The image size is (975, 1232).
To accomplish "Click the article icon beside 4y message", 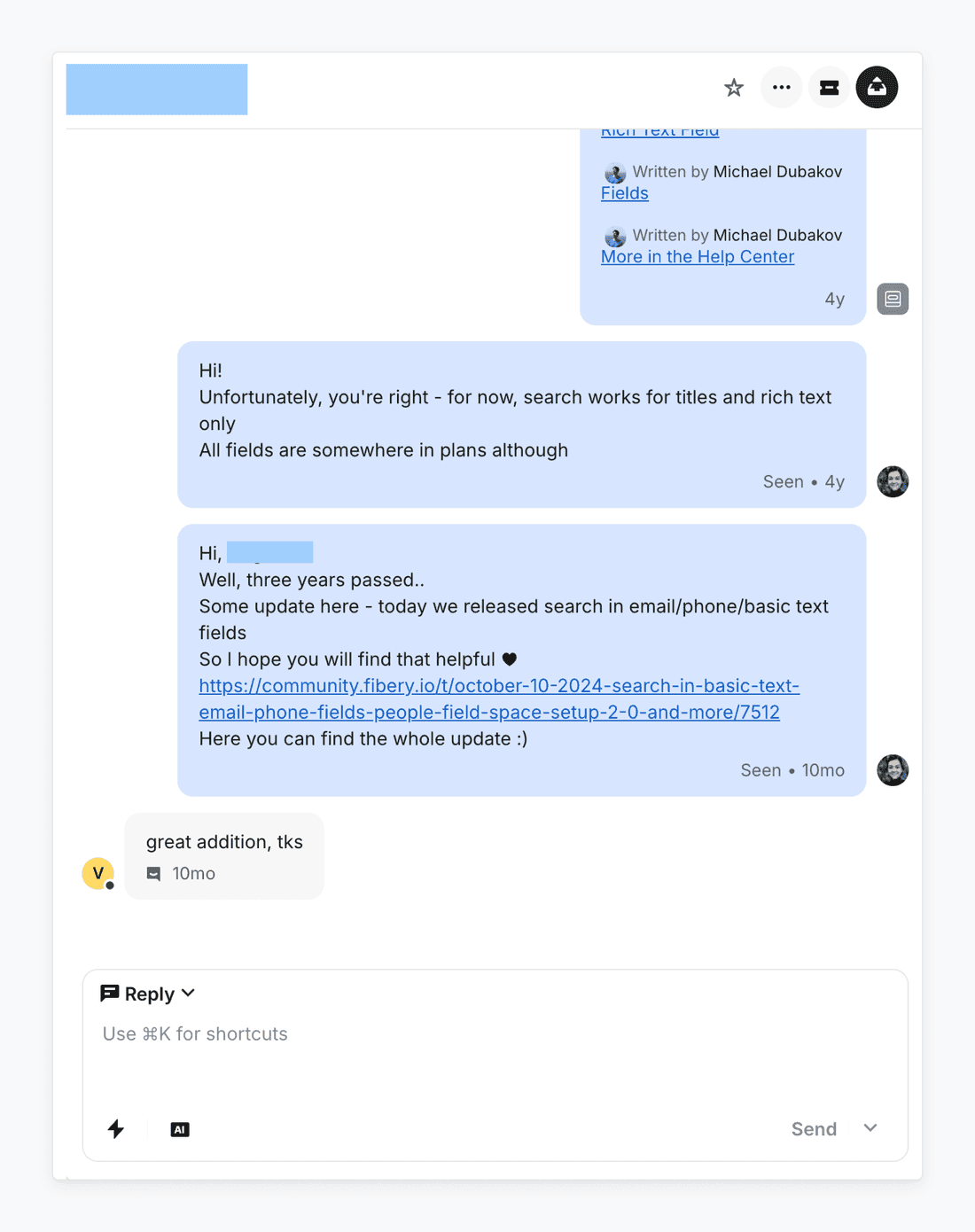I will coord(893,300).
